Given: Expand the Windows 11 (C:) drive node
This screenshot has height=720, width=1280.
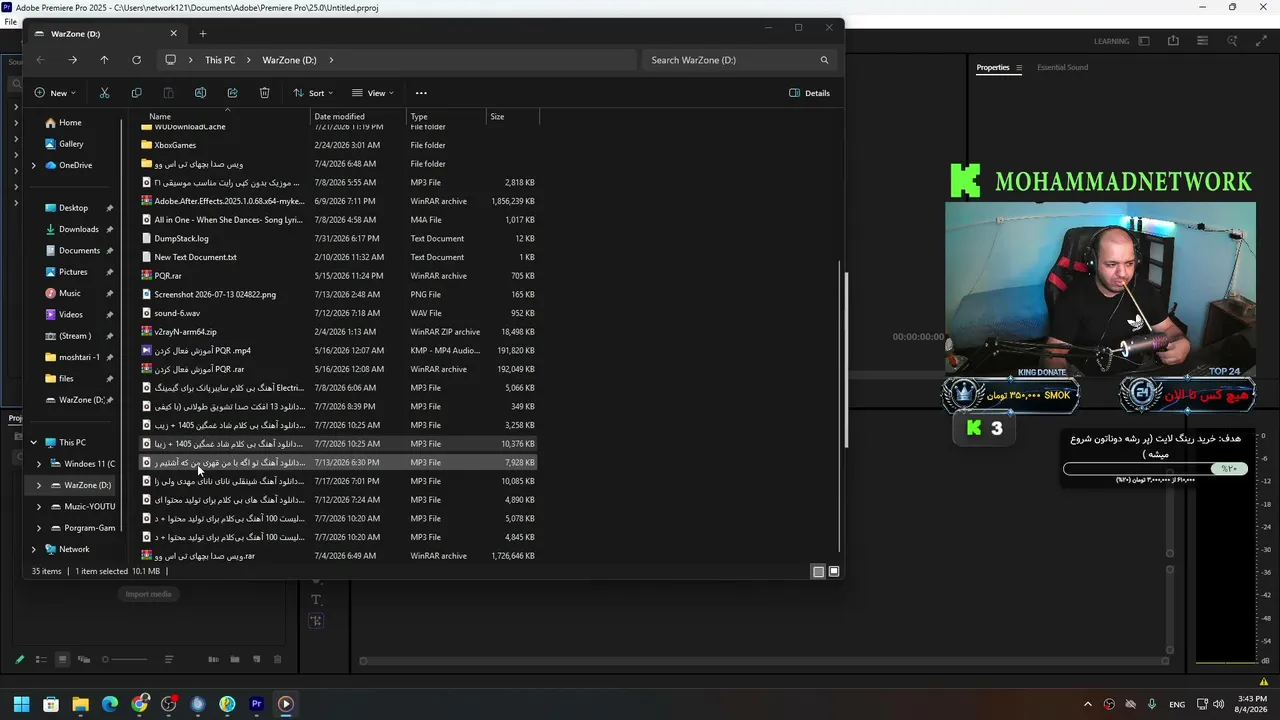Looking at the screenshot, I should [39, 464].
